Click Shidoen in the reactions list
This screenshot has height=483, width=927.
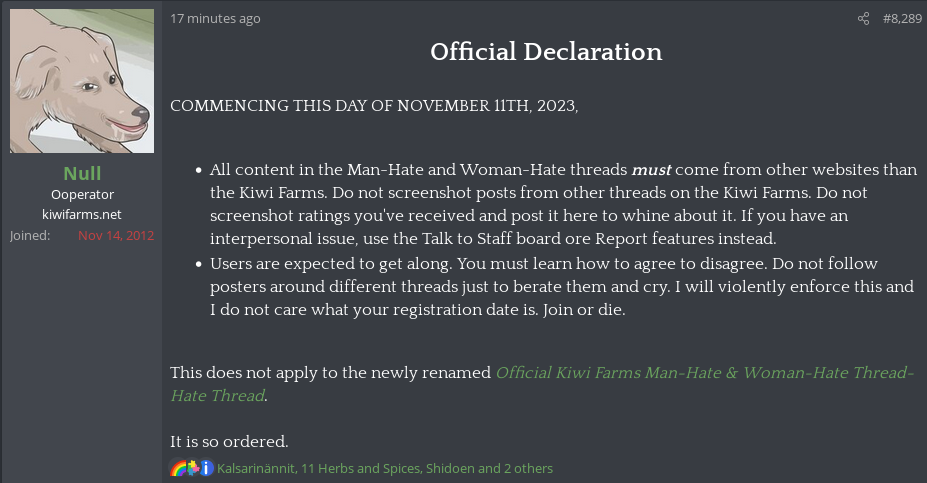click(450, 468)
